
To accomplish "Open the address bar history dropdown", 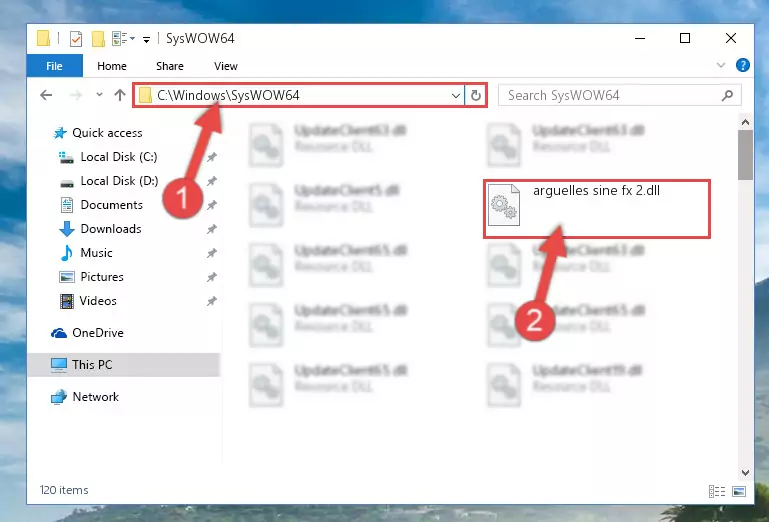I will click(456, 95).
